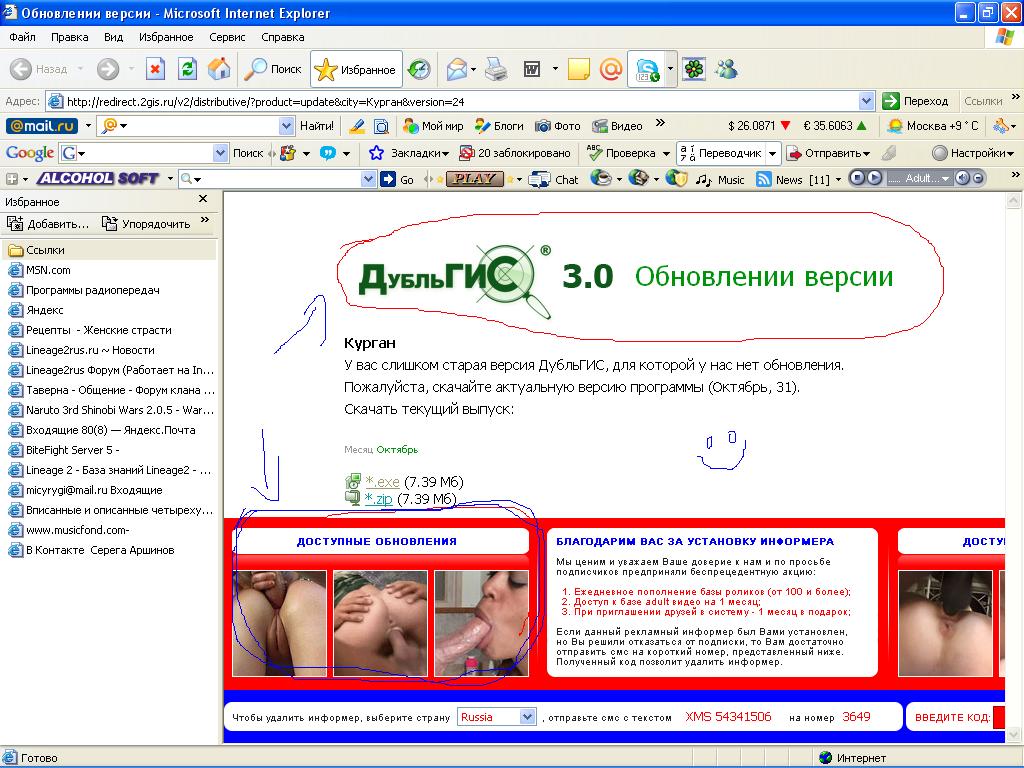Stop page loading with the red X icon
This screenshot has width=1024, height=768.
tap(155, 69)
